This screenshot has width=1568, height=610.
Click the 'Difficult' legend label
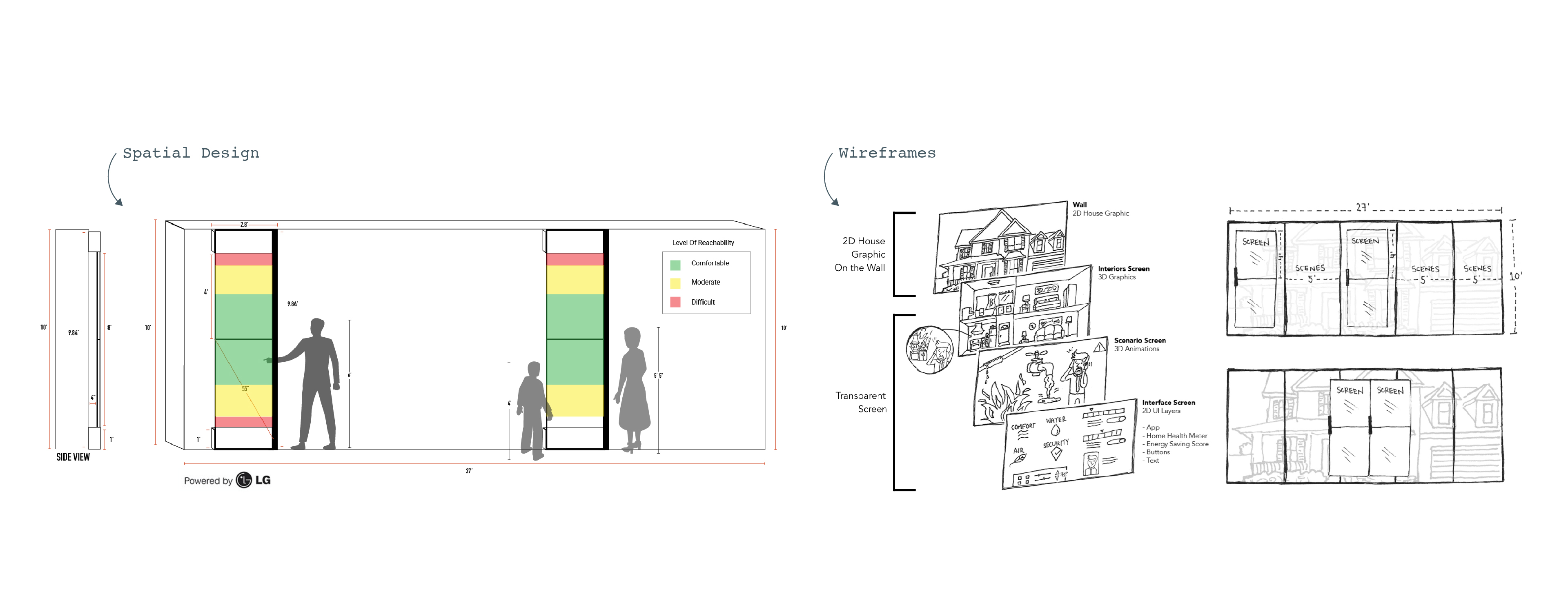click(703, 303)
